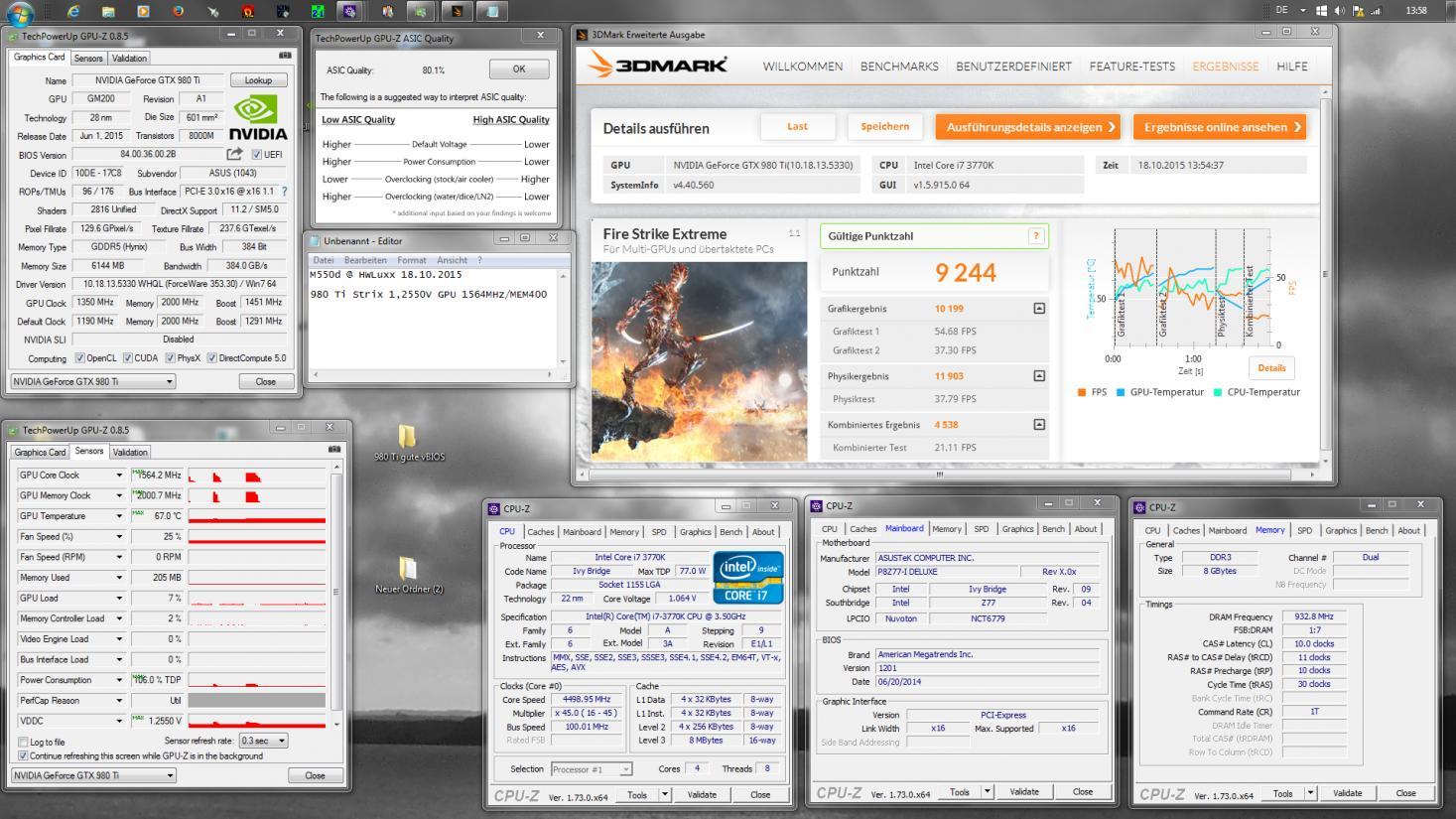Click the Lookup button in GPU-Z
Viewport: 1456px width, 819px height.
pos(259,80)
